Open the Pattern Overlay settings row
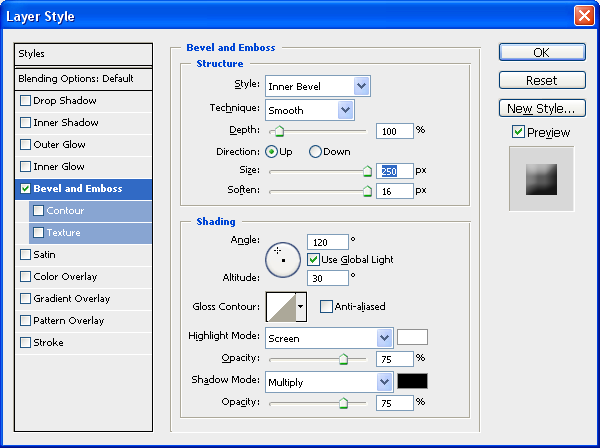Viewport: 600px width, 448px height. click(x=83, y=321)
